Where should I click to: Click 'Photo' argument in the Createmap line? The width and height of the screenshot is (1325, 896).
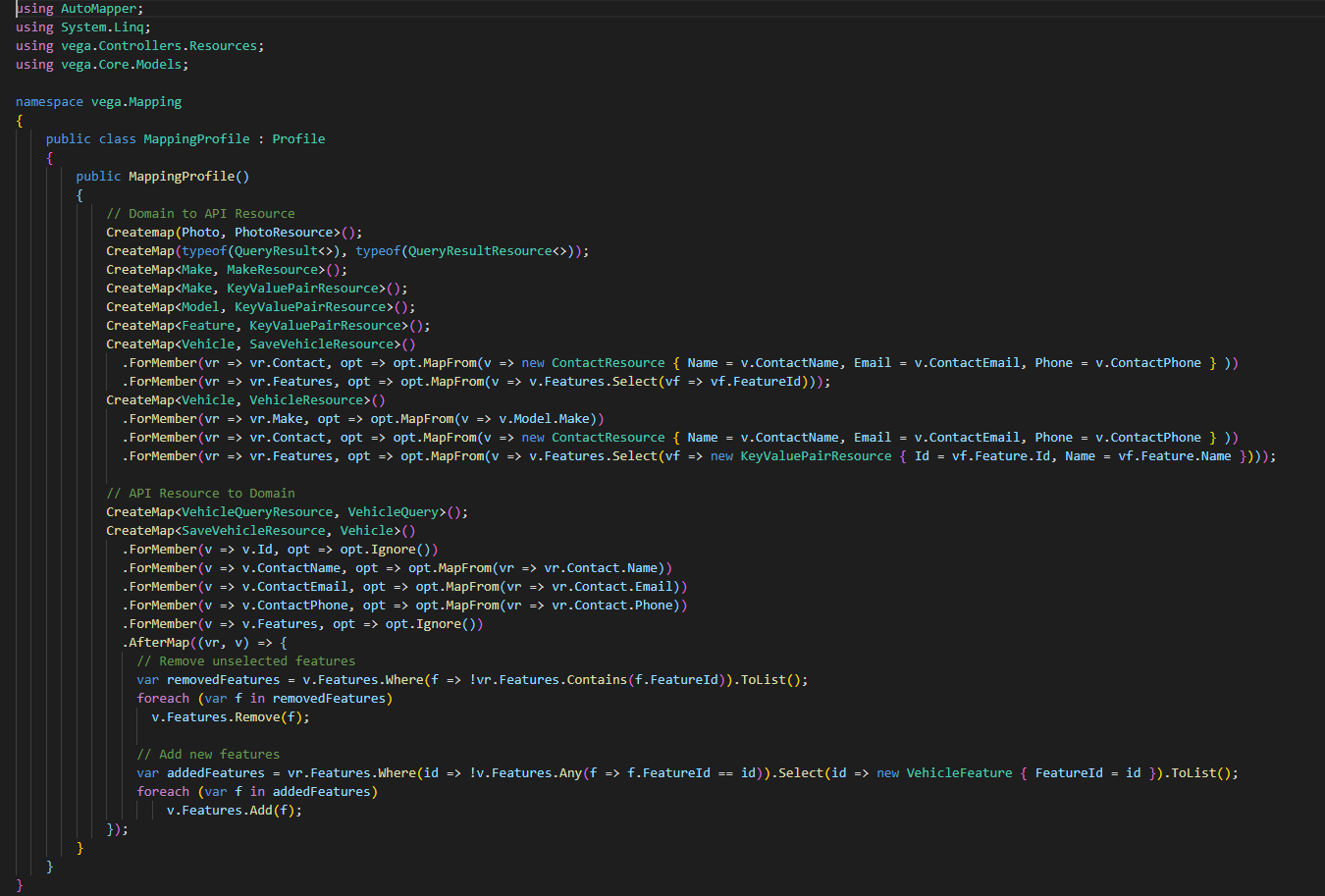(x=200, y=233)
